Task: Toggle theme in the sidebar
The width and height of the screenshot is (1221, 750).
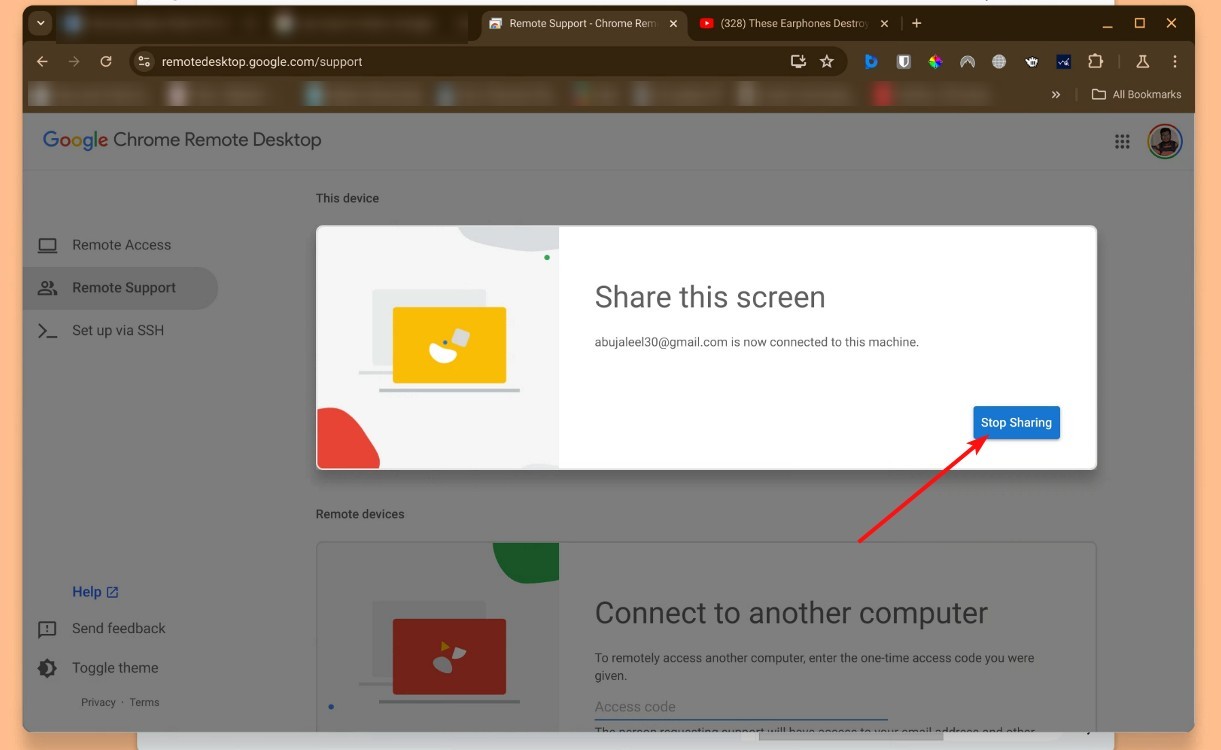Action: click(x=99, y=668)
